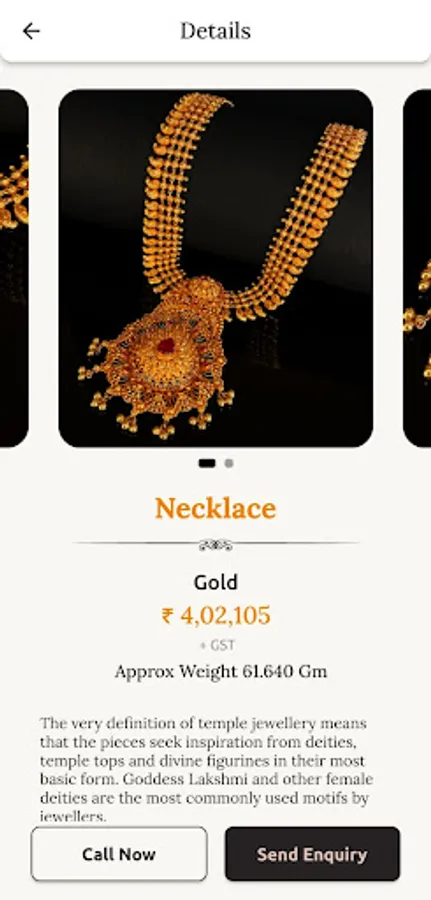Select the Approx Weight 61.640 Gm text
The width and height of the screenshot is (431, 900).
coord(221,671)
